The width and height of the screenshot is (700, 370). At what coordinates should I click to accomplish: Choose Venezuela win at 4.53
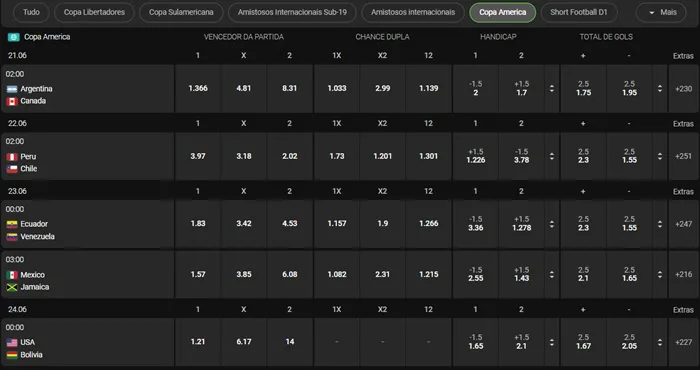pyautogui.click(x=290, y=224)
